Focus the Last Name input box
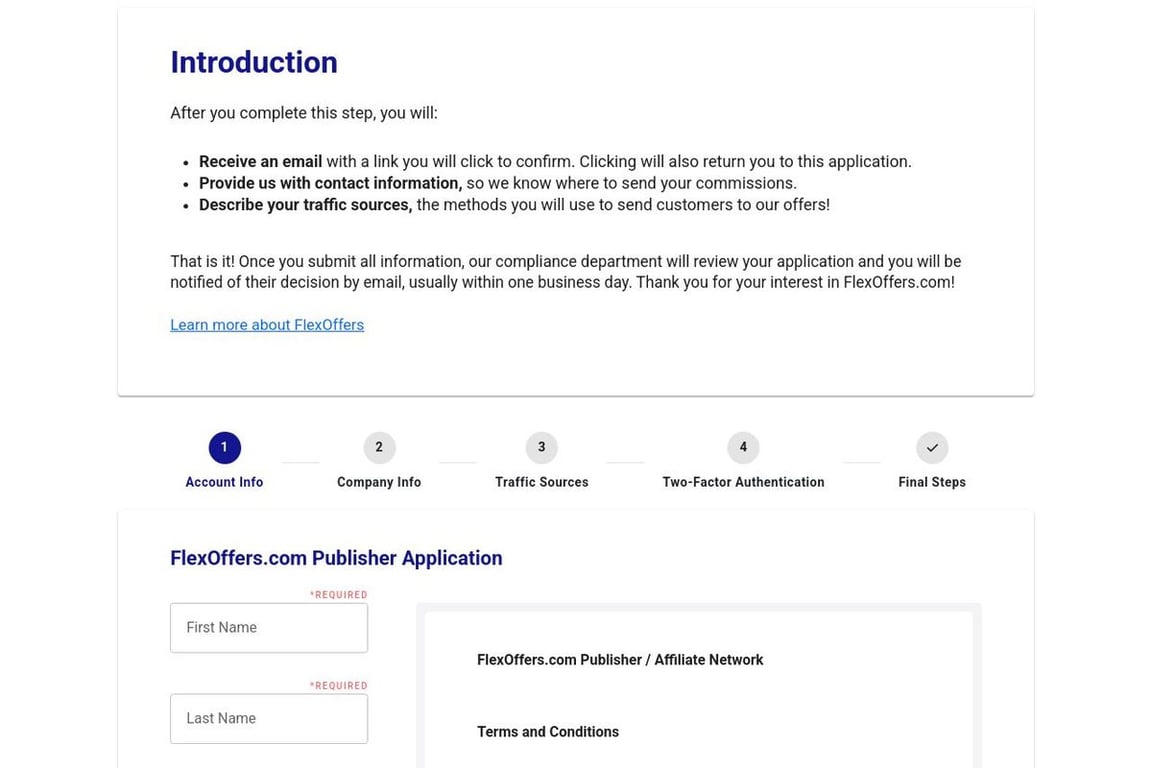This screenshot has height=768, width=1152. point(268,718)
